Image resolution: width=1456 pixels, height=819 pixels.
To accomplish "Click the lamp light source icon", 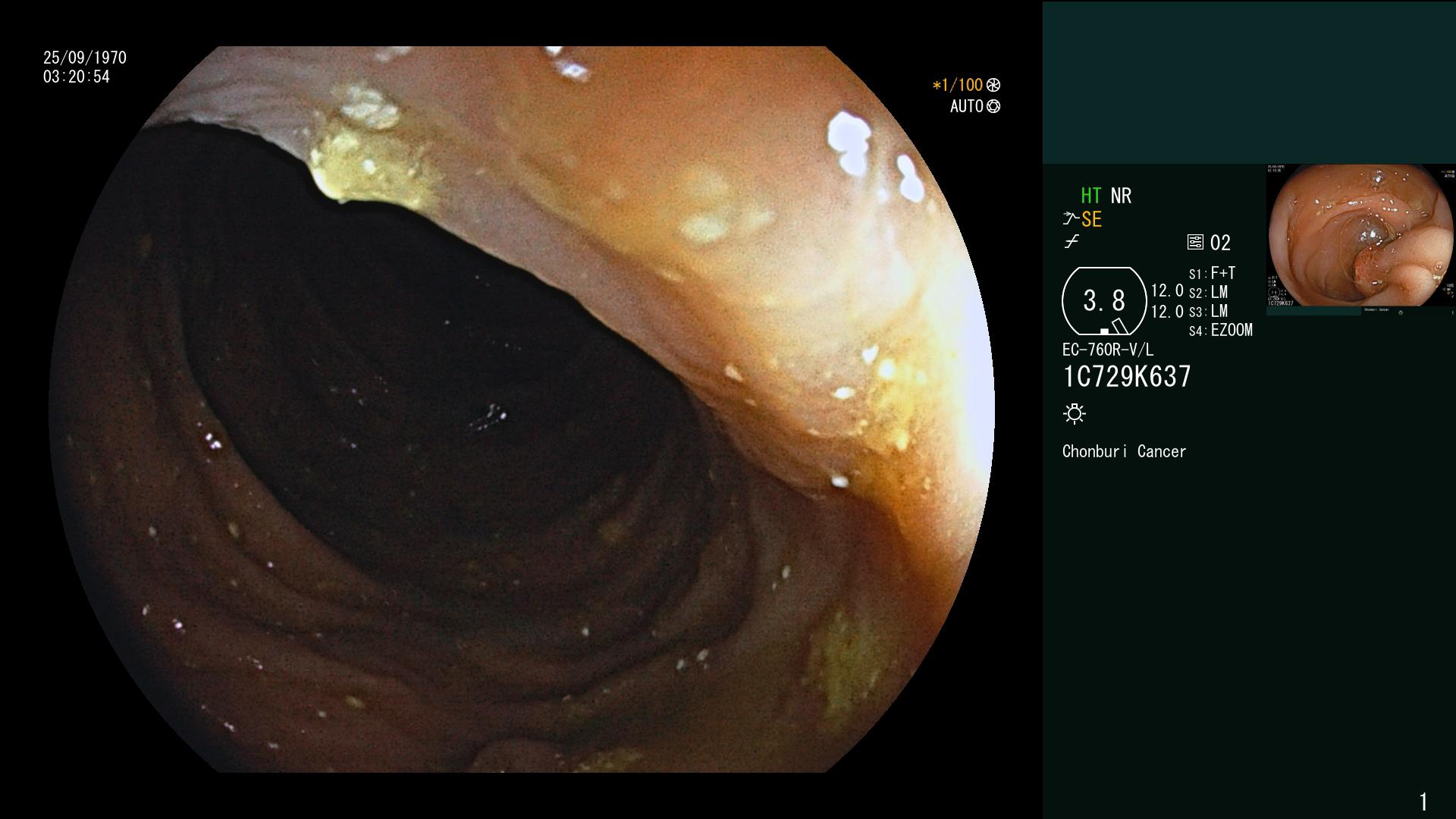I will 1075,414.
